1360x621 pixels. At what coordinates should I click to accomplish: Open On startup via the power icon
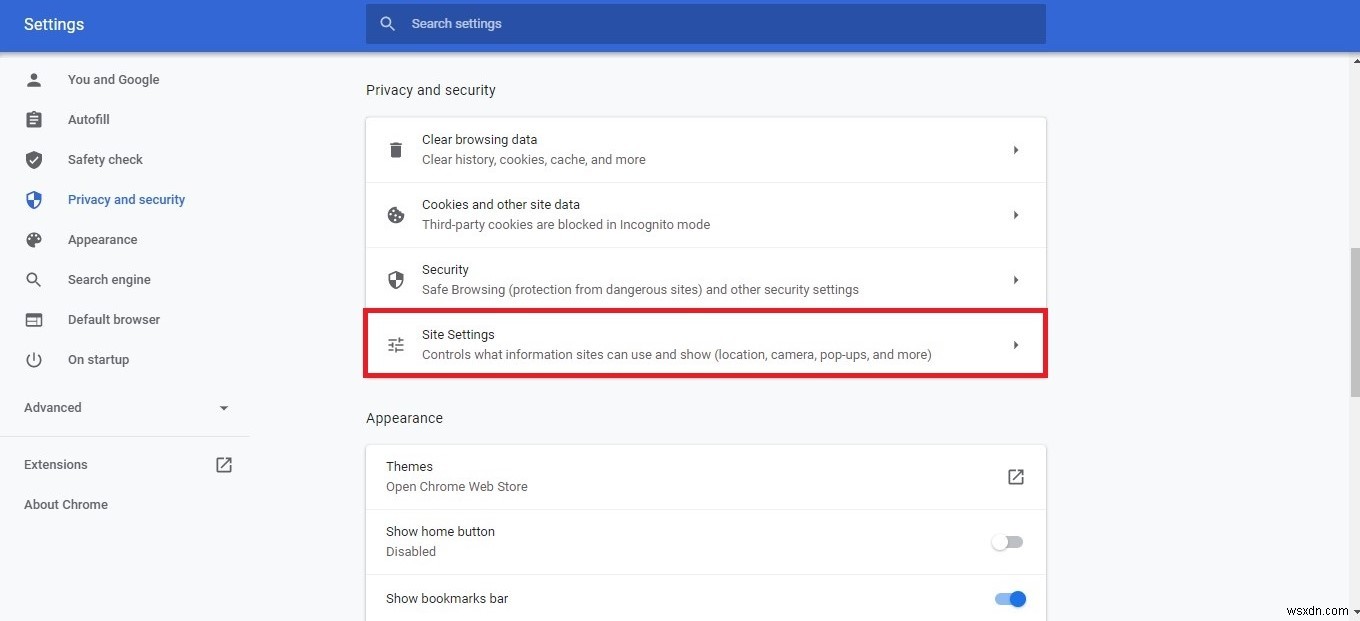tap(34, 359)
